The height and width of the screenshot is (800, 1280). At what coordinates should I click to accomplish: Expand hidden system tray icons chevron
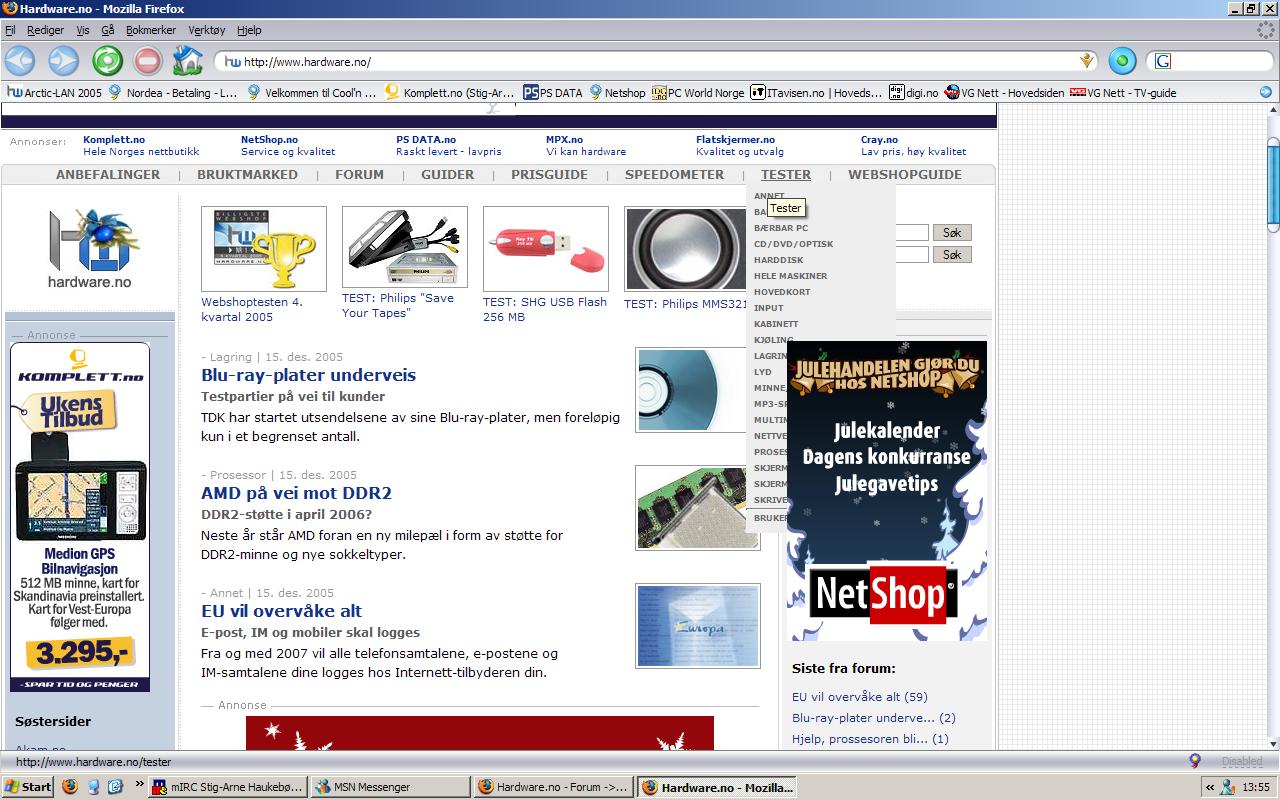pyautogui.click(x=1211, y=787)
